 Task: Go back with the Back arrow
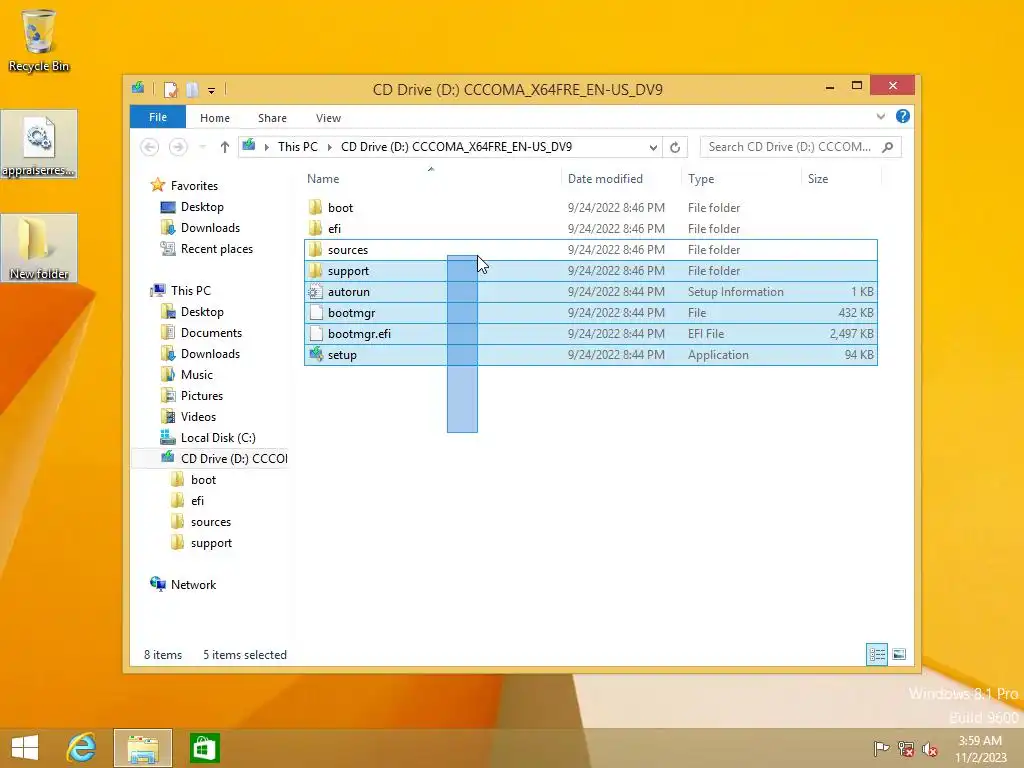point(150,147)
